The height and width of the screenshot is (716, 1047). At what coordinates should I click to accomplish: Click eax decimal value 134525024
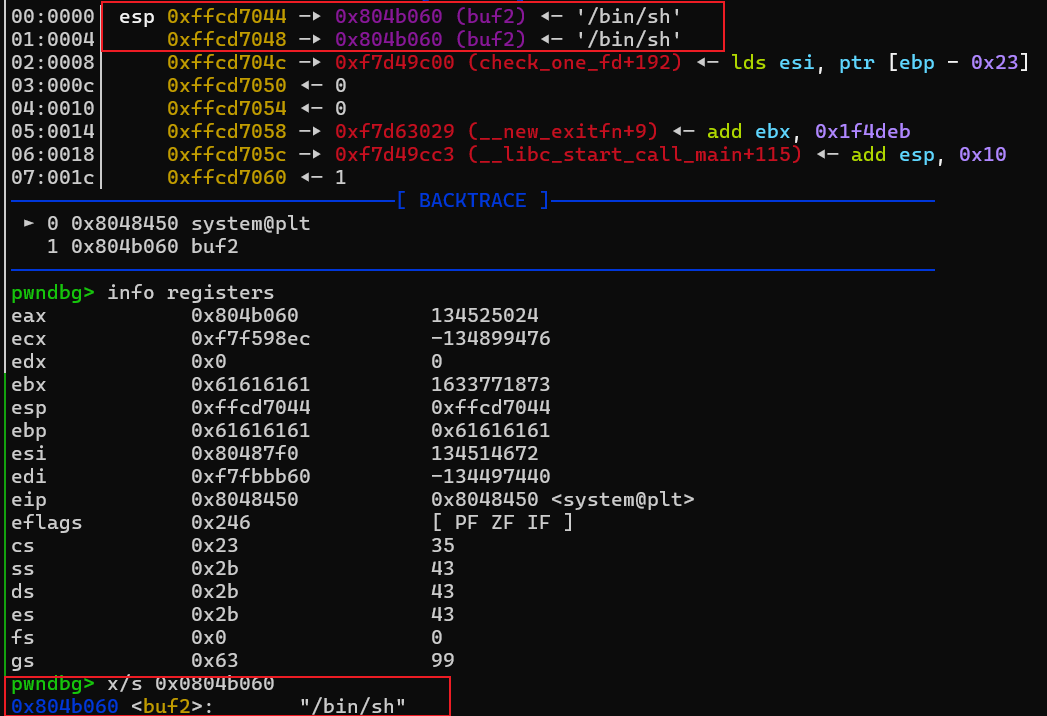point(484,315)
